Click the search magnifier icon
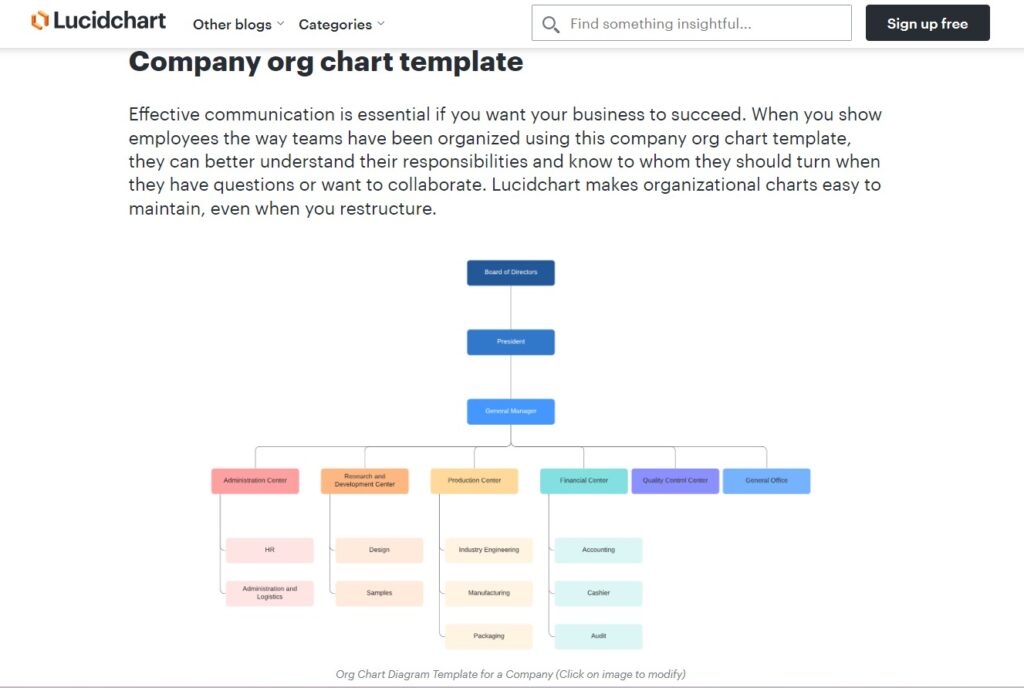The image size is (1024, 688). click(x=551, y=24)
